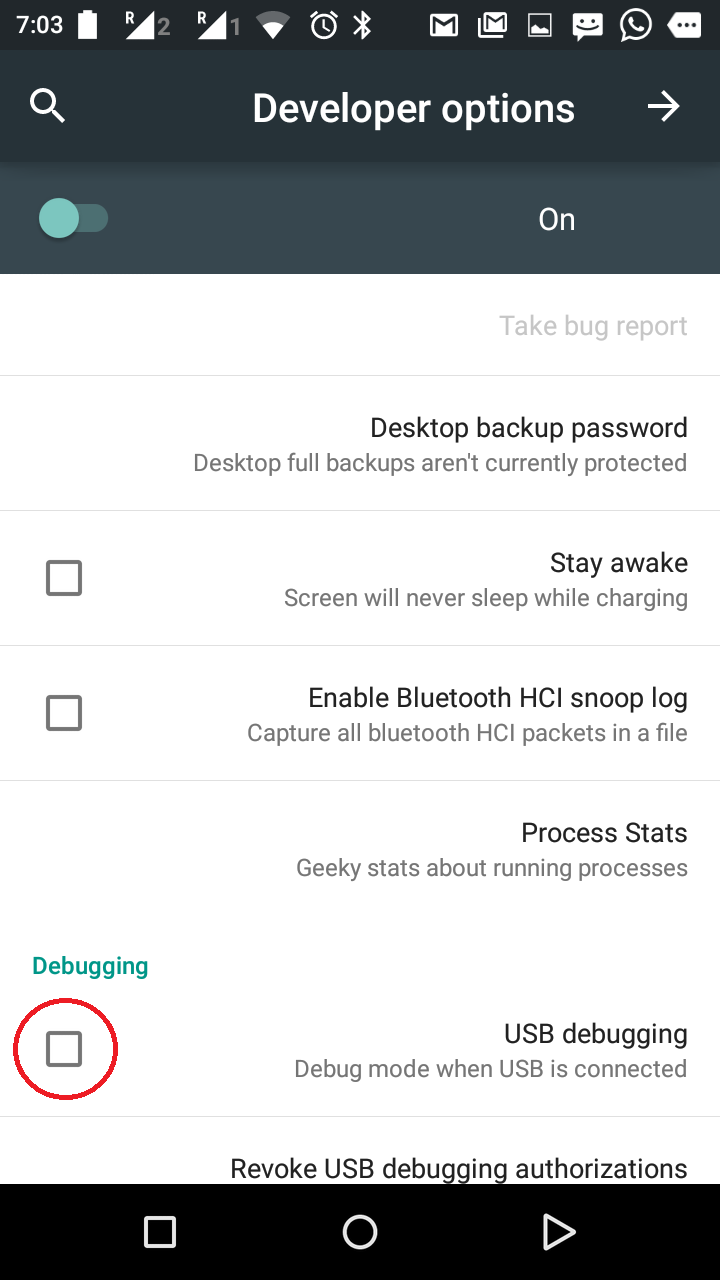The height and width of the screenshot is (1280, 720).
Task: Tap the battery status icon
Action: coord(88,25)
